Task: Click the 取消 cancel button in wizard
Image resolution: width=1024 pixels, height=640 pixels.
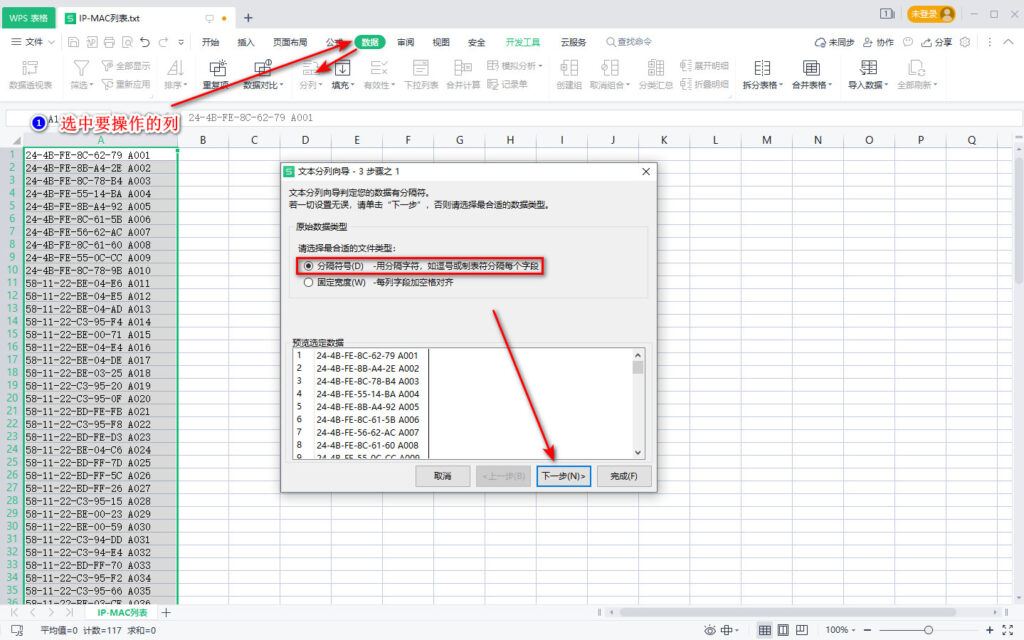Action: point(443,476)
